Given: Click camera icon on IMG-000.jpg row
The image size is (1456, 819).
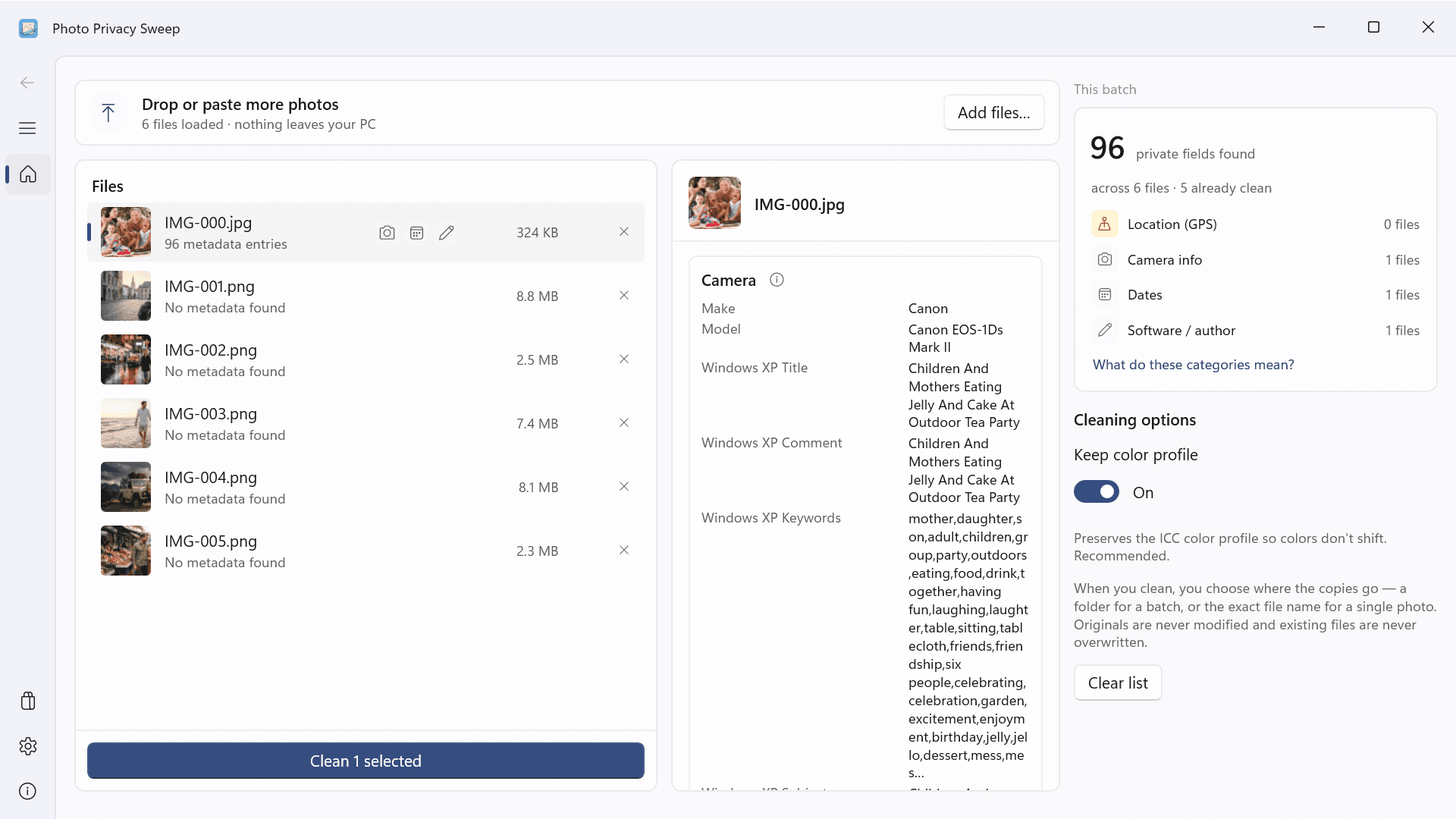Looking at the screenshot, I should tap(387, 233).
